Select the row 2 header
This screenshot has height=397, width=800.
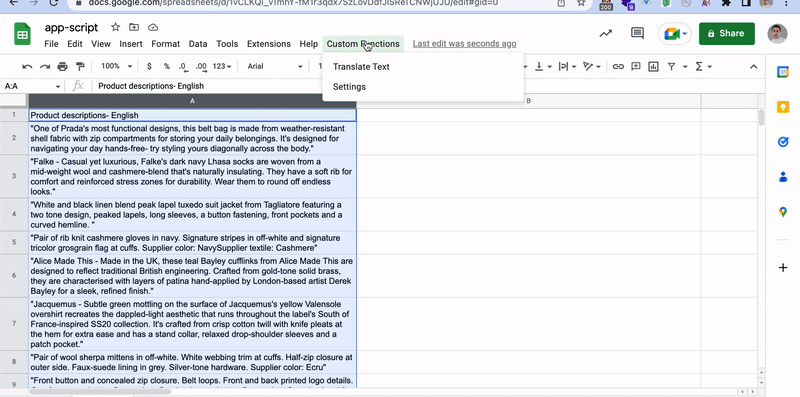pos(14,138)
